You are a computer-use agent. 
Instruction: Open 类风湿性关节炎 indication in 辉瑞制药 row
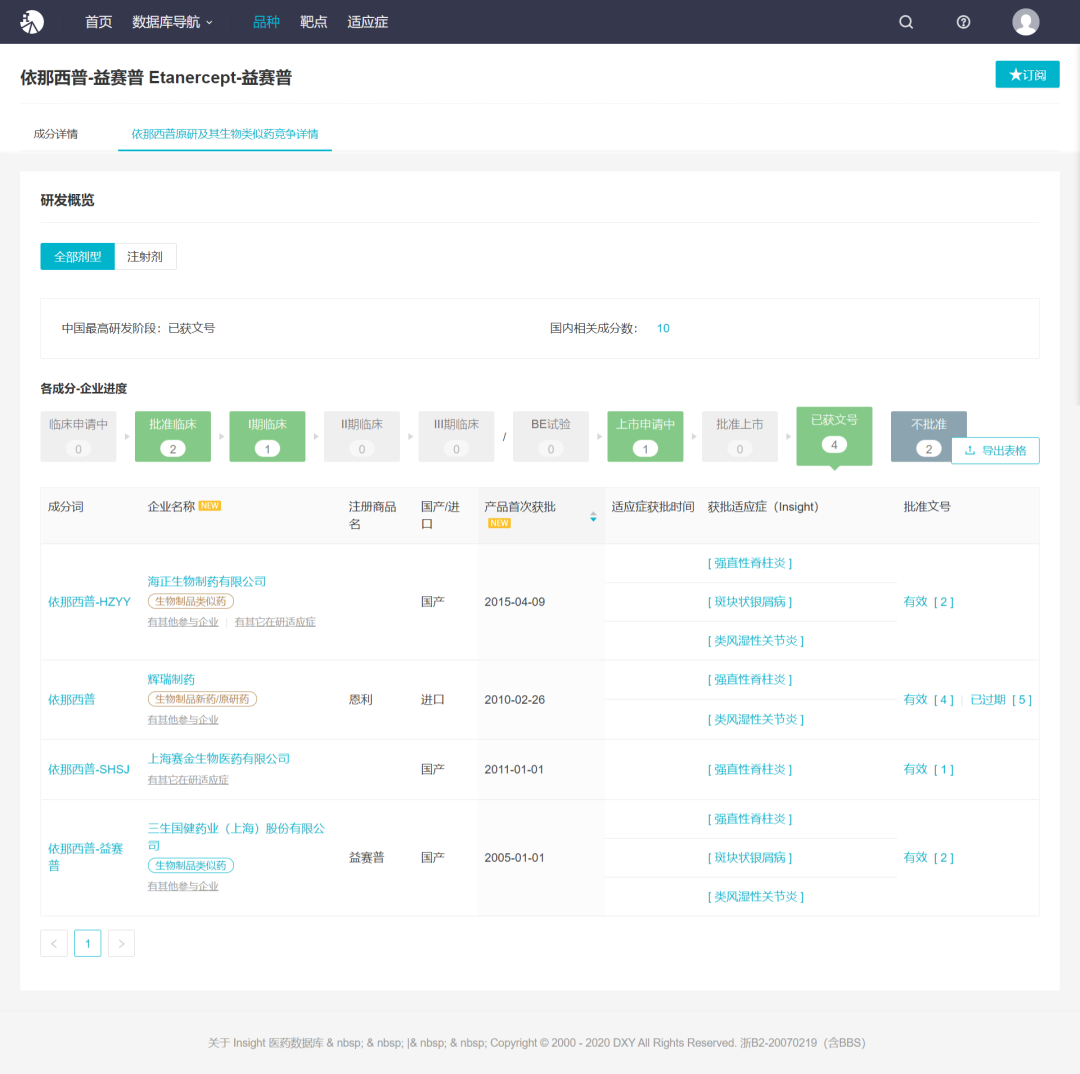click(x=756, y=719)
